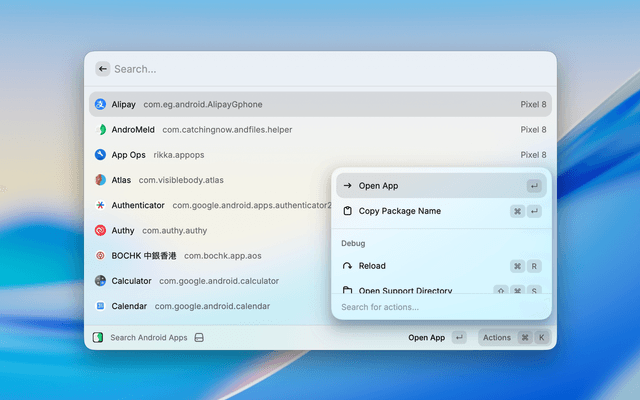
Task: Choose the Open Support Directory action
Action: [441, 289]
